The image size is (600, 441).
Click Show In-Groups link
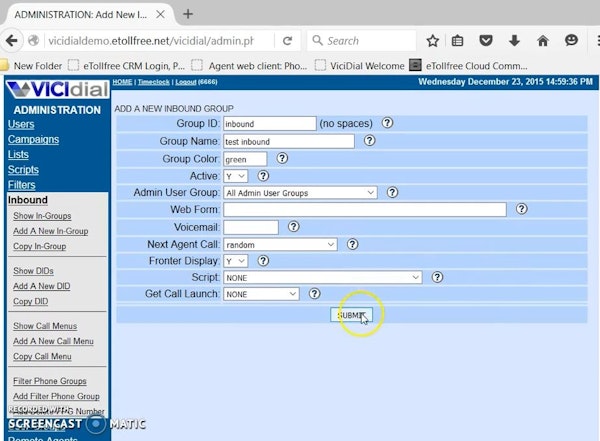coord(42,216)
